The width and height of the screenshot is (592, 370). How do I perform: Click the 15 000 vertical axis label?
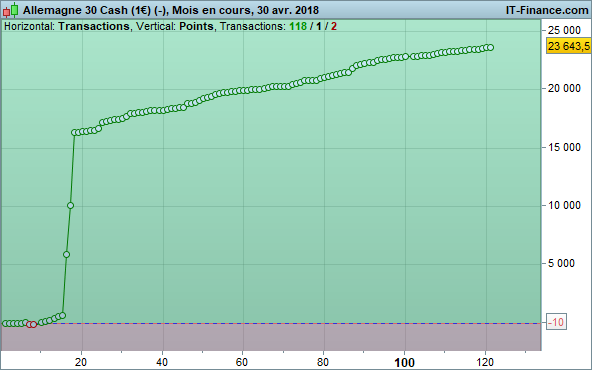coord(564,147)
